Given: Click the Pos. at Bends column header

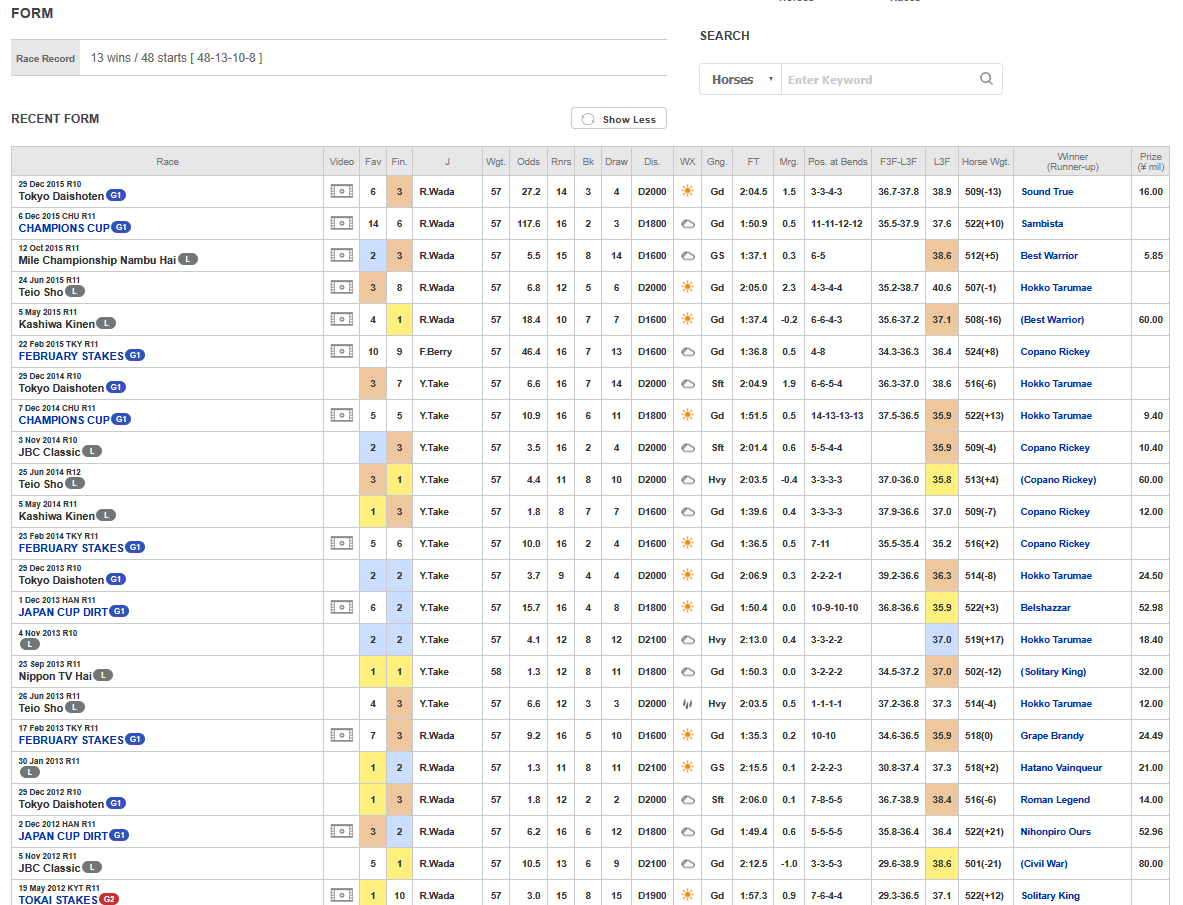Looking at the screenshot, I should [837, 161].
